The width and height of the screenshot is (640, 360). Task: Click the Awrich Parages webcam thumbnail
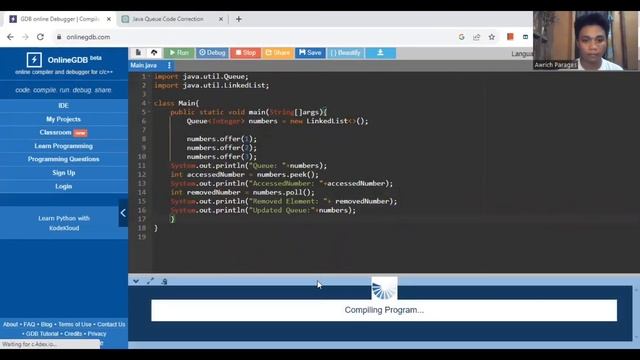(x=586, y=40)
